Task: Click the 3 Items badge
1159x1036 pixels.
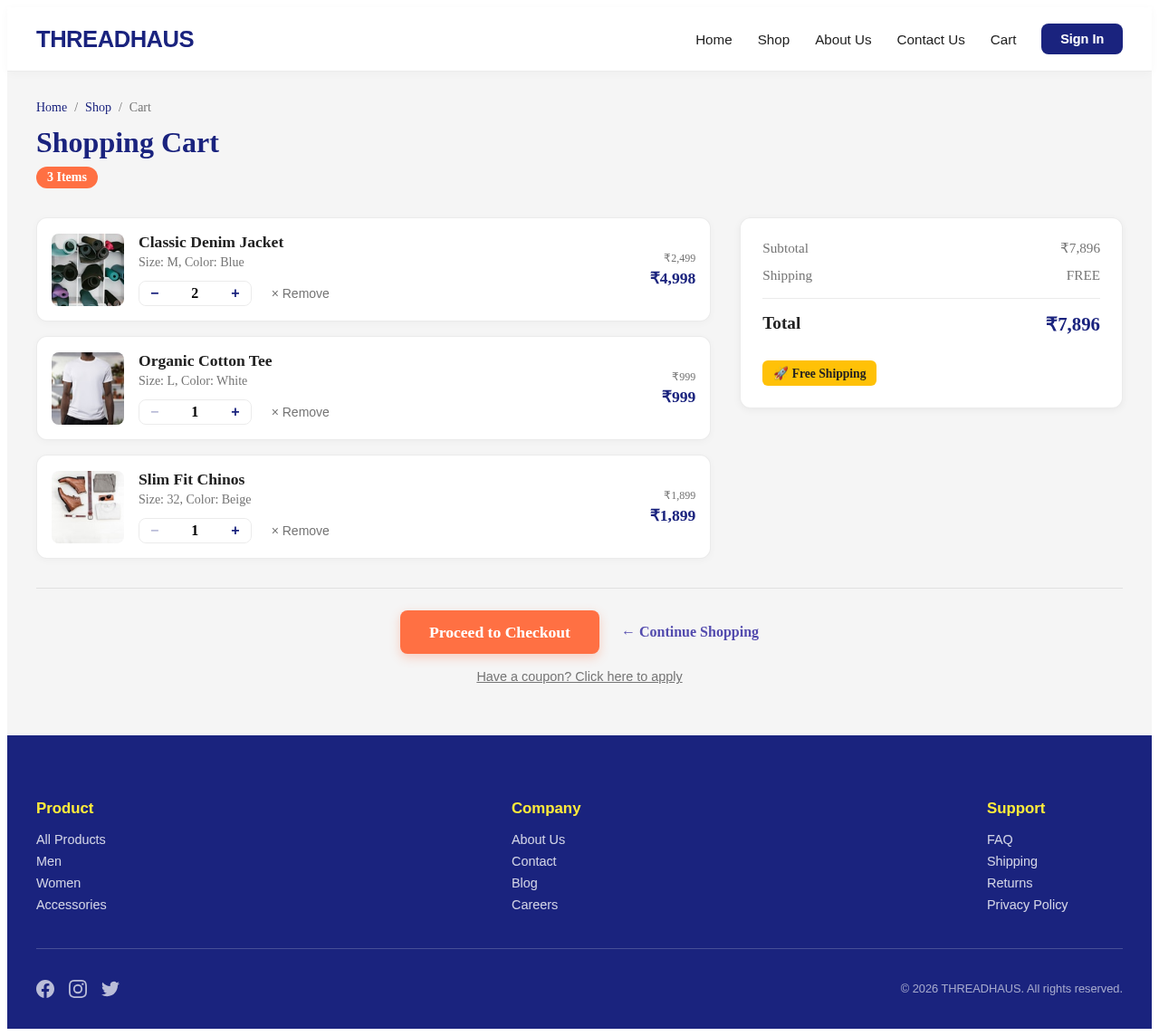Action: [x=67, y=177]
